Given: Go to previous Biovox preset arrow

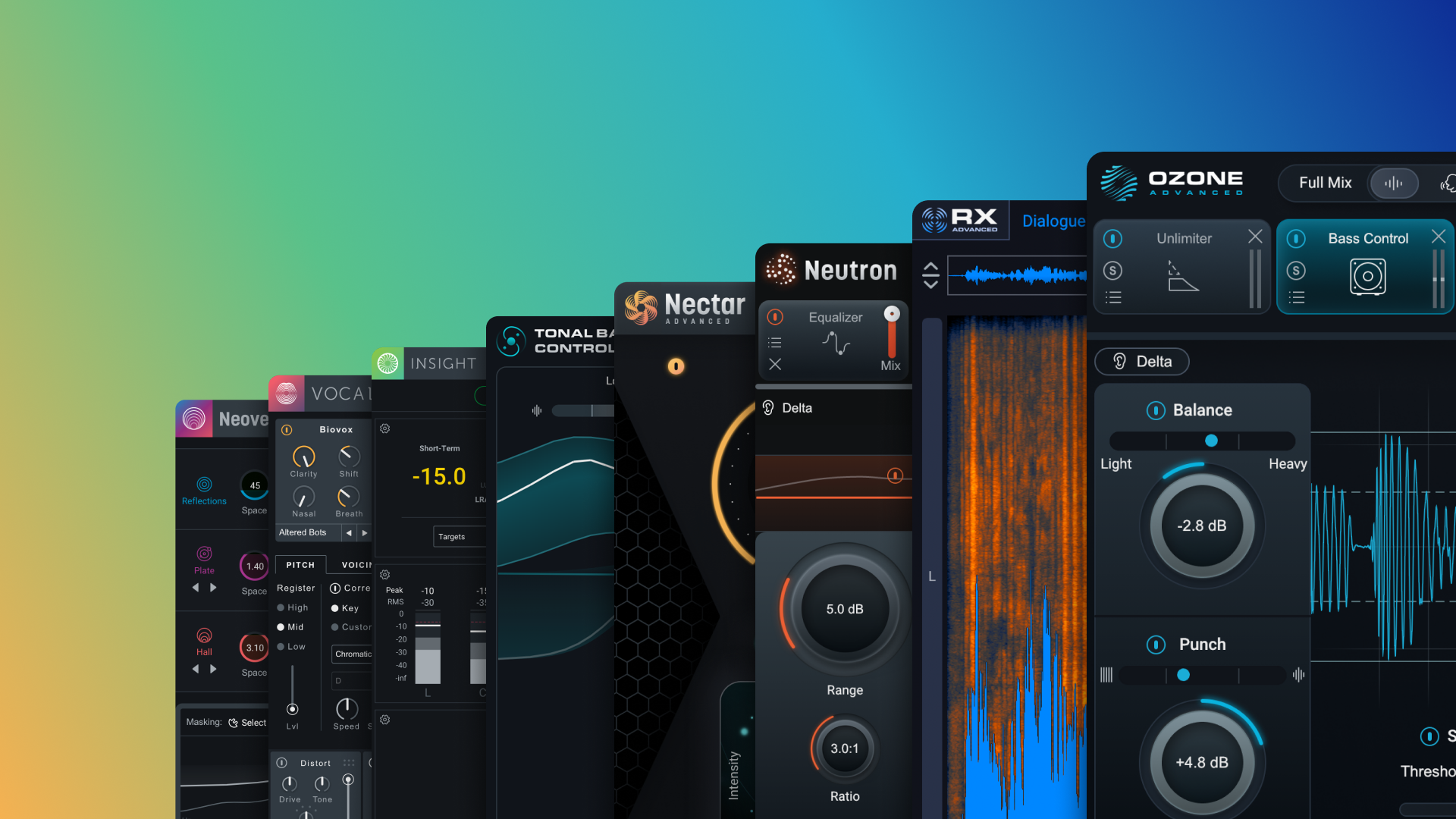Looking at the screenshot, I should (349, 533).
